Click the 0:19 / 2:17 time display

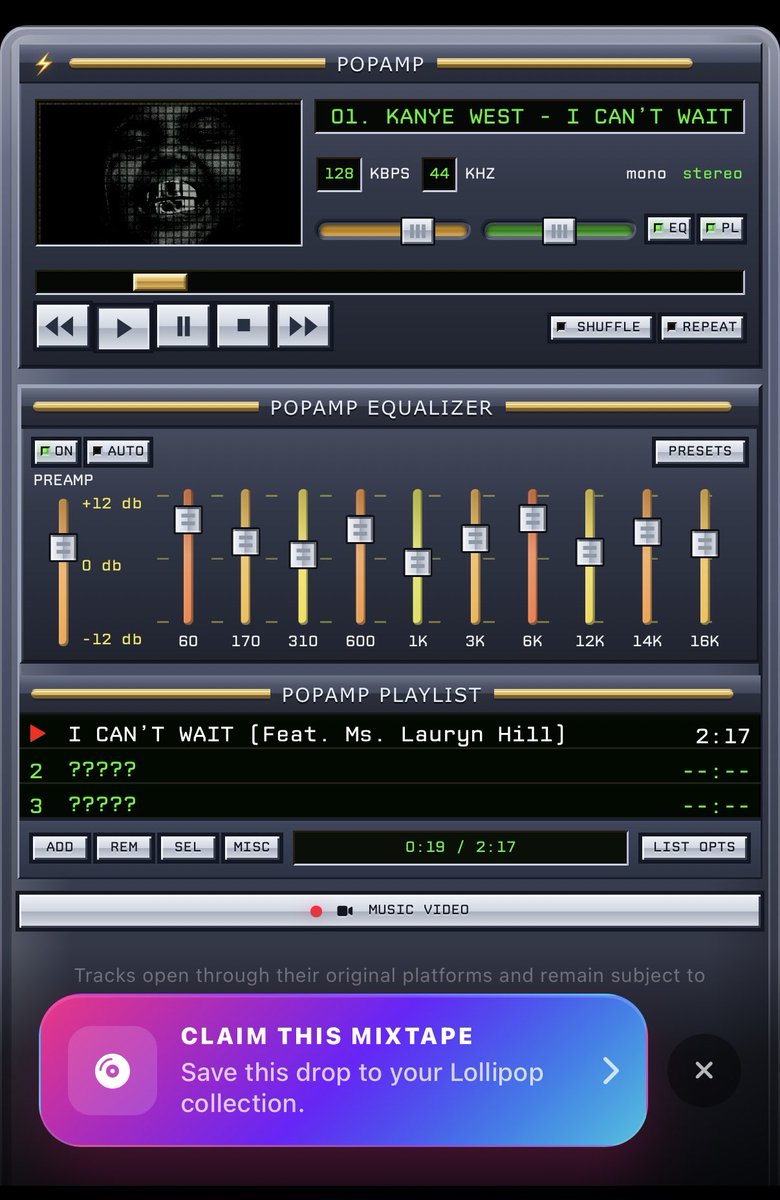click(460, 847)
